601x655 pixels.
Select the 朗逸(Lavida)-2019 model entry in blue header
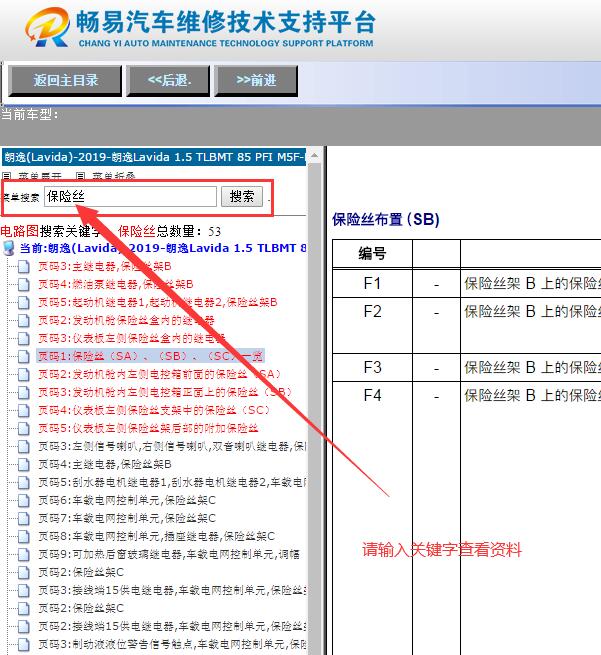click(154, 157)
